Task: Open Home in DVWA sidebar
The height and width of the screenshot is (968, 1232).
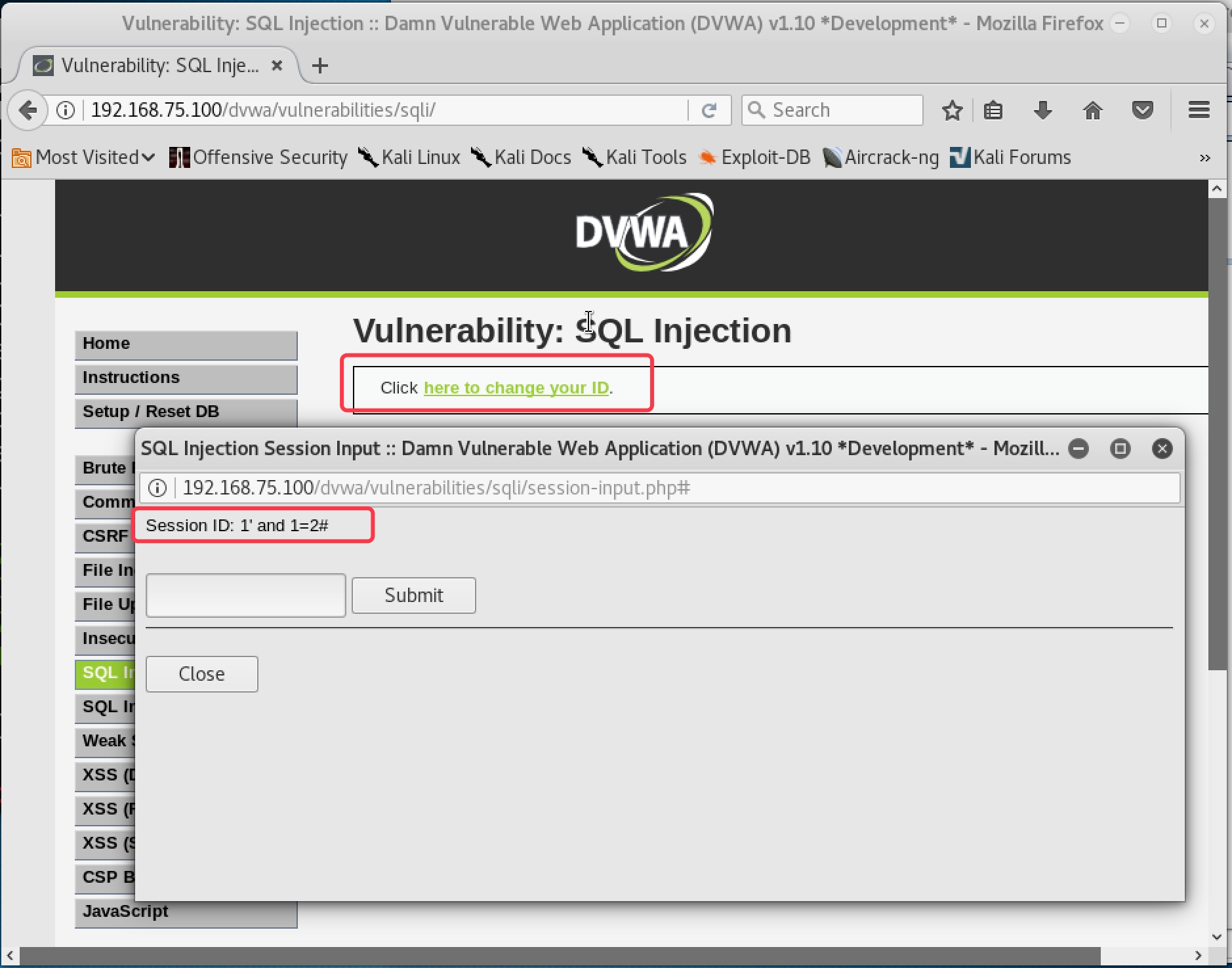Action: point(186,344)
